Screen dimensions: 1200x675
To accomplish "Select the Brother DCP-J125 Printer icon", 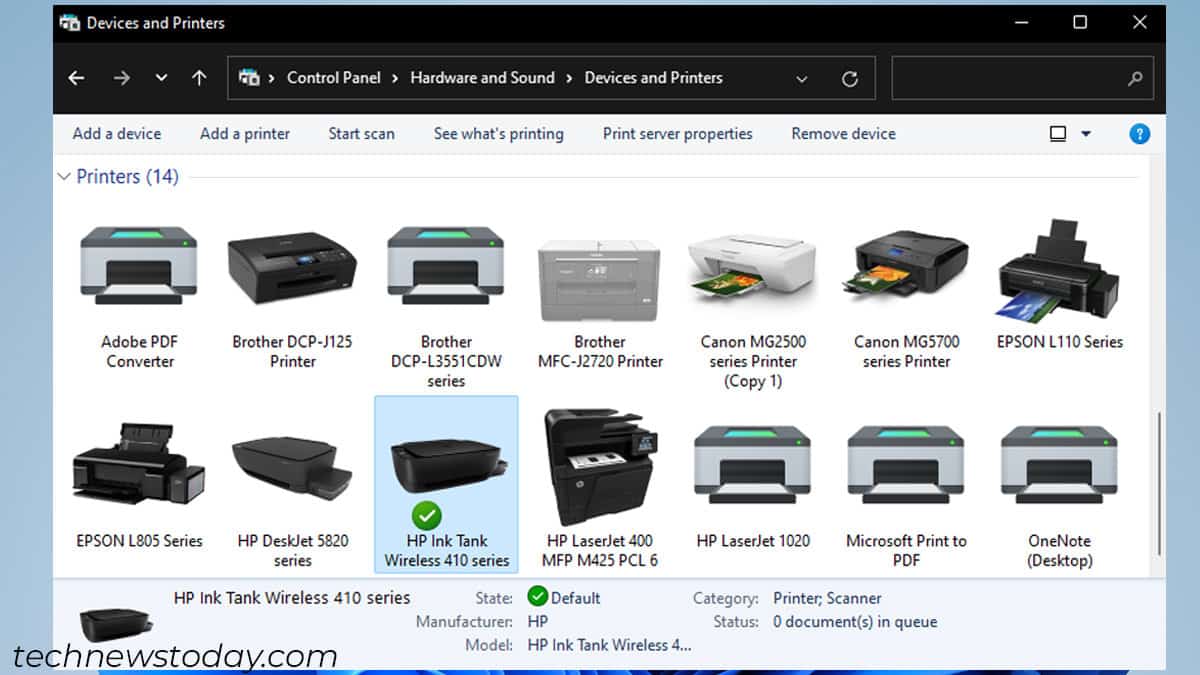I will tap(292, 267).
